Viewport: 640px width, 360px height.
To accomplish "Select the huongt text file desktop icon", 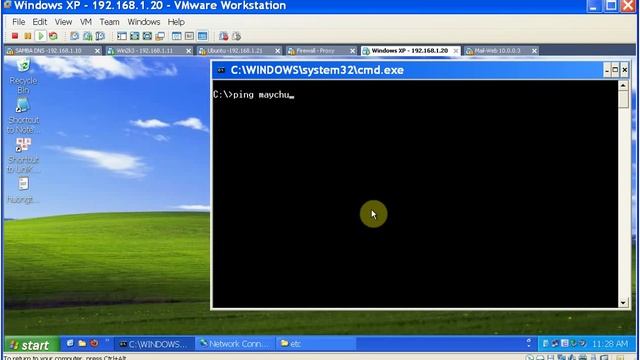I will pos(23,190).
